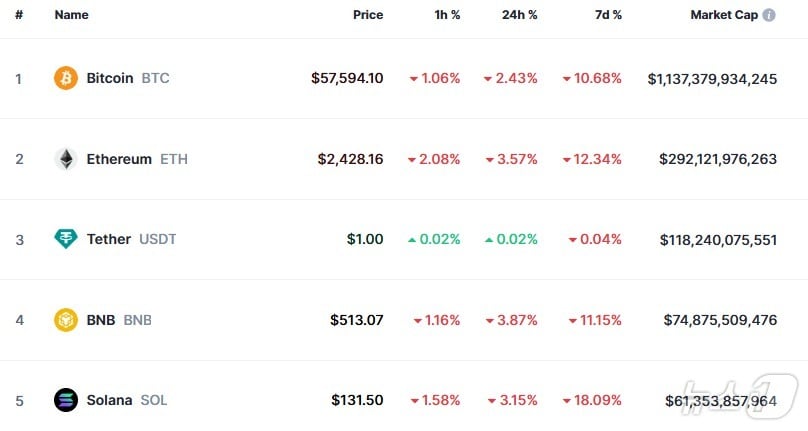Image resolution: width=808 pixels, height=431 pixels.
Task: Click the BNB logo icon
Action: tap(66, 320)
